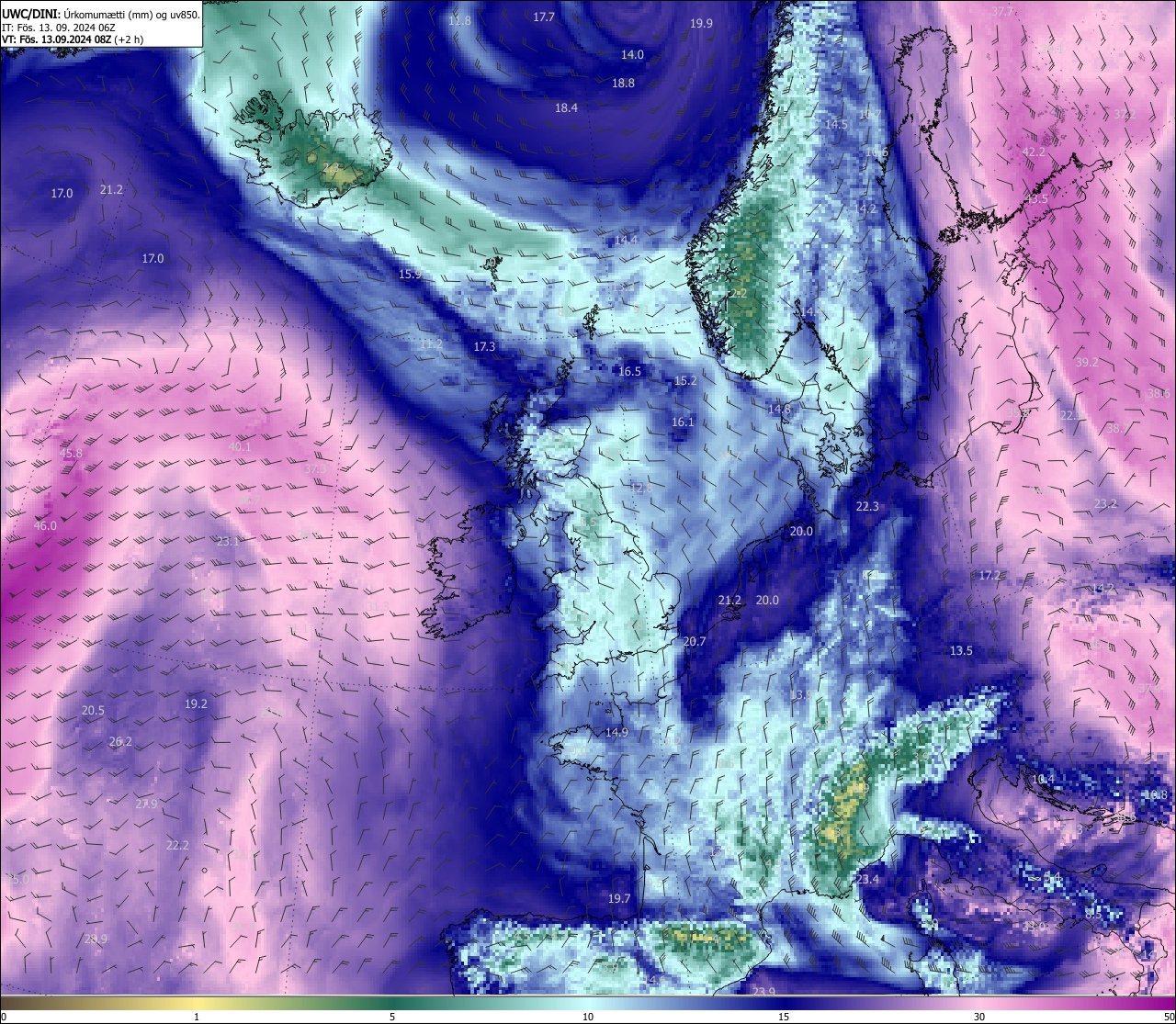Image resolution: width=1176 pixels, height=1024 pixels.
Task: Click the 14.0 value in the northern low
Action: click(632, 55)
